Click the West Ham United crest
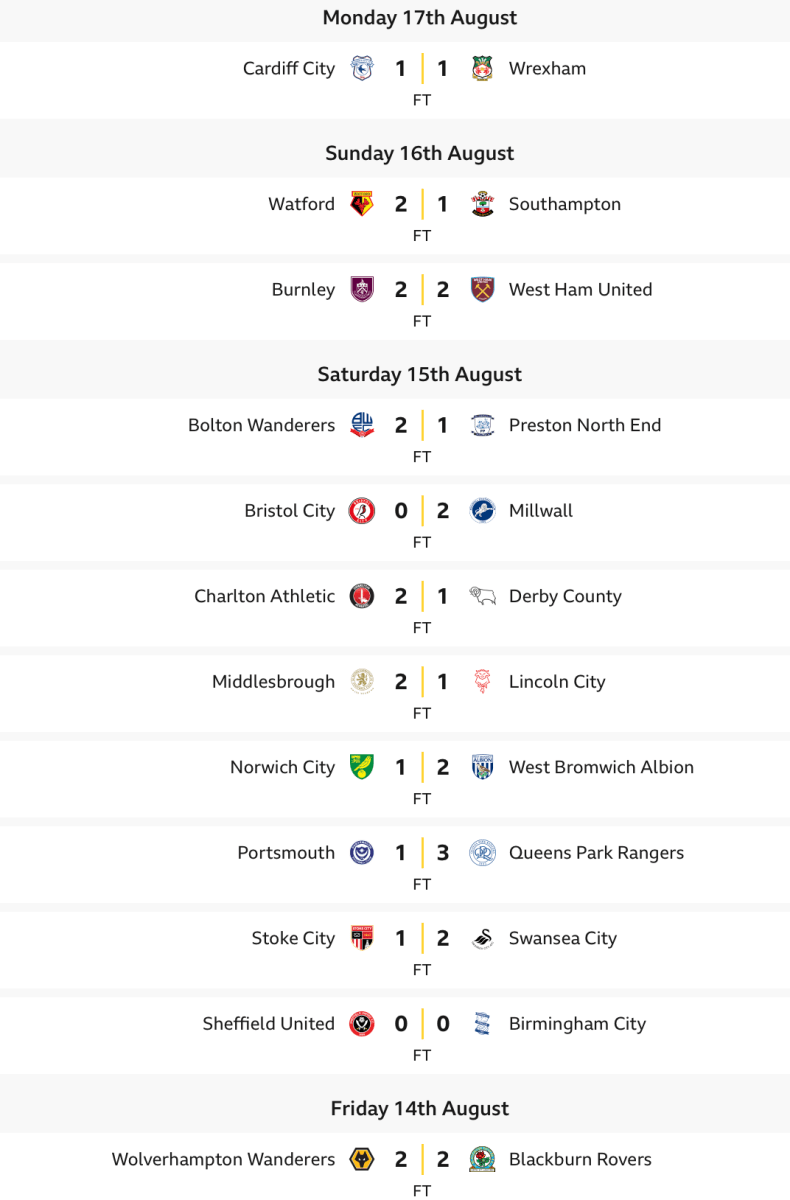This screenshot has height=1200, width=790. 482,290
